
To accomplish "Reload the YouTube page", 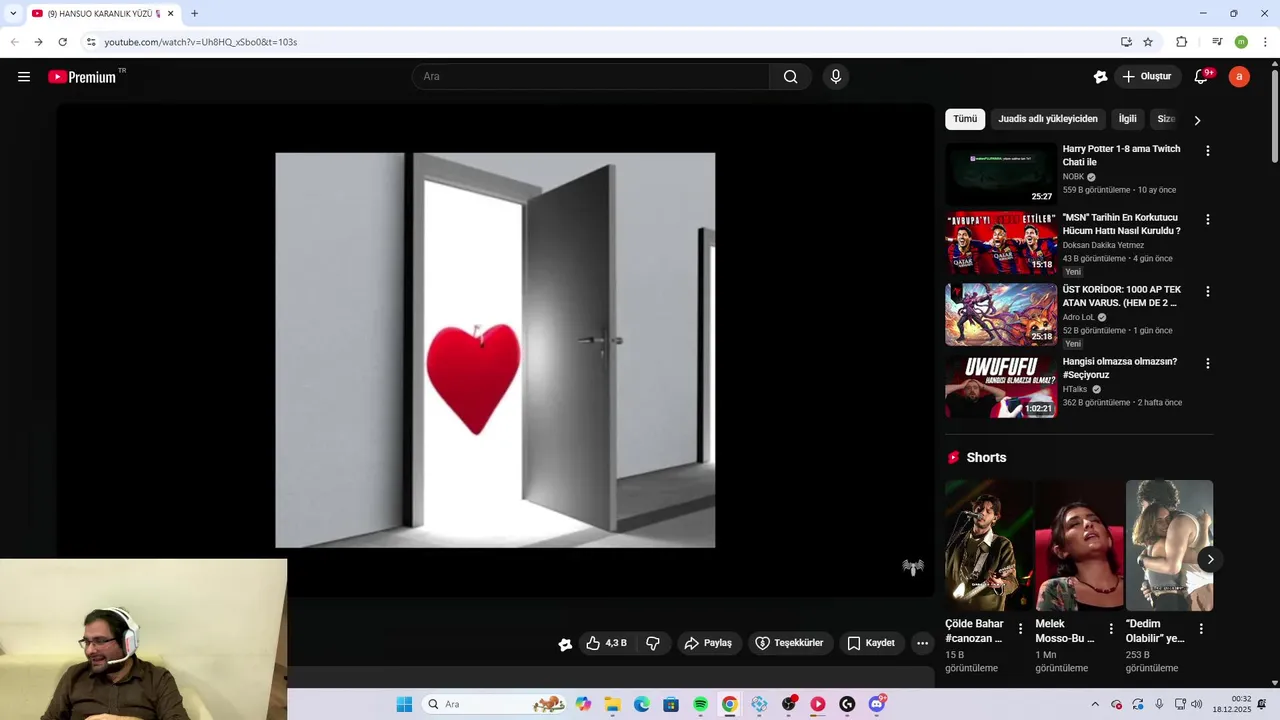I will [x=62, y=42].
